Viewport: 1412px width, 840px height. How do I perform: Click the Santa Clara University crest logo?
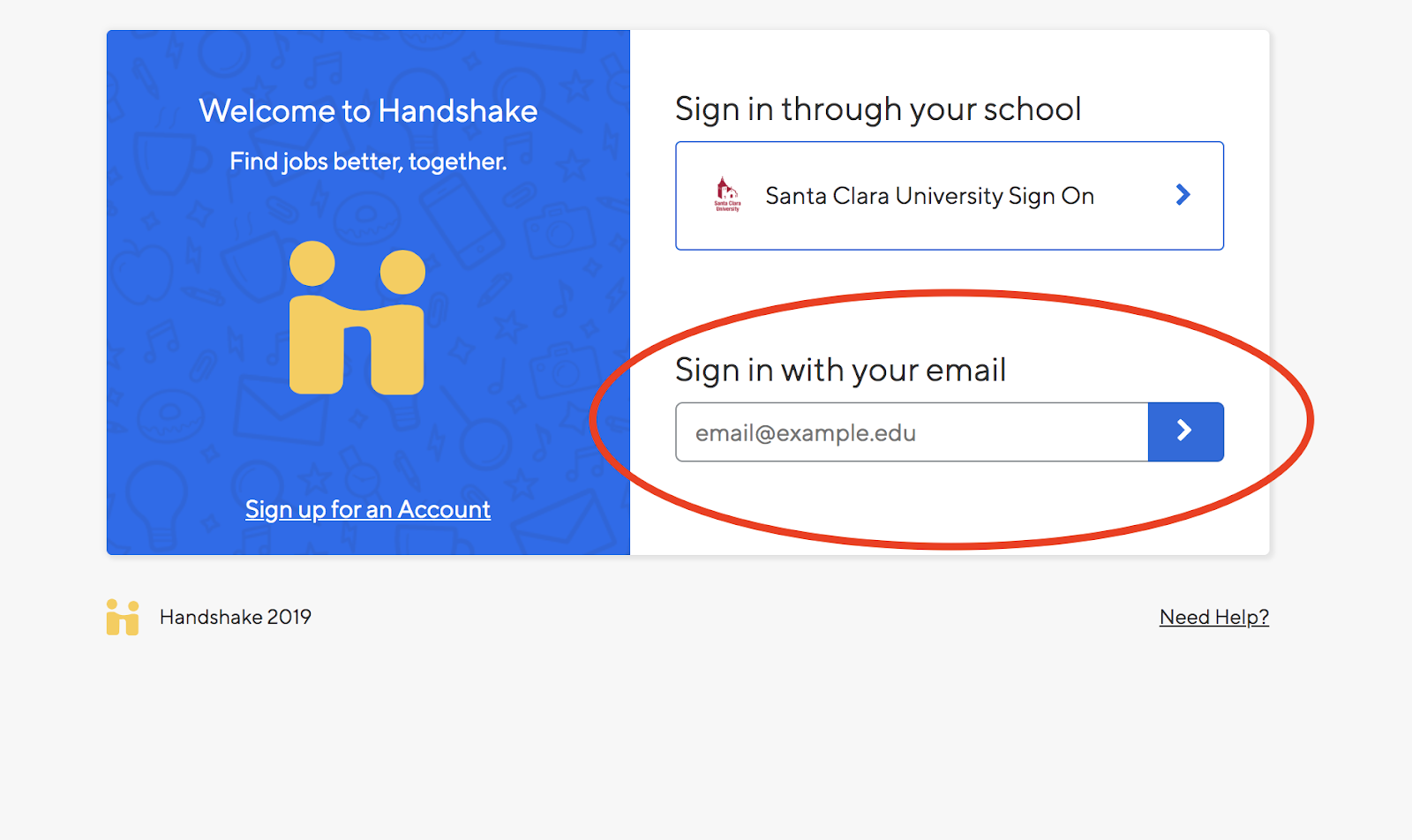(727, 194)
